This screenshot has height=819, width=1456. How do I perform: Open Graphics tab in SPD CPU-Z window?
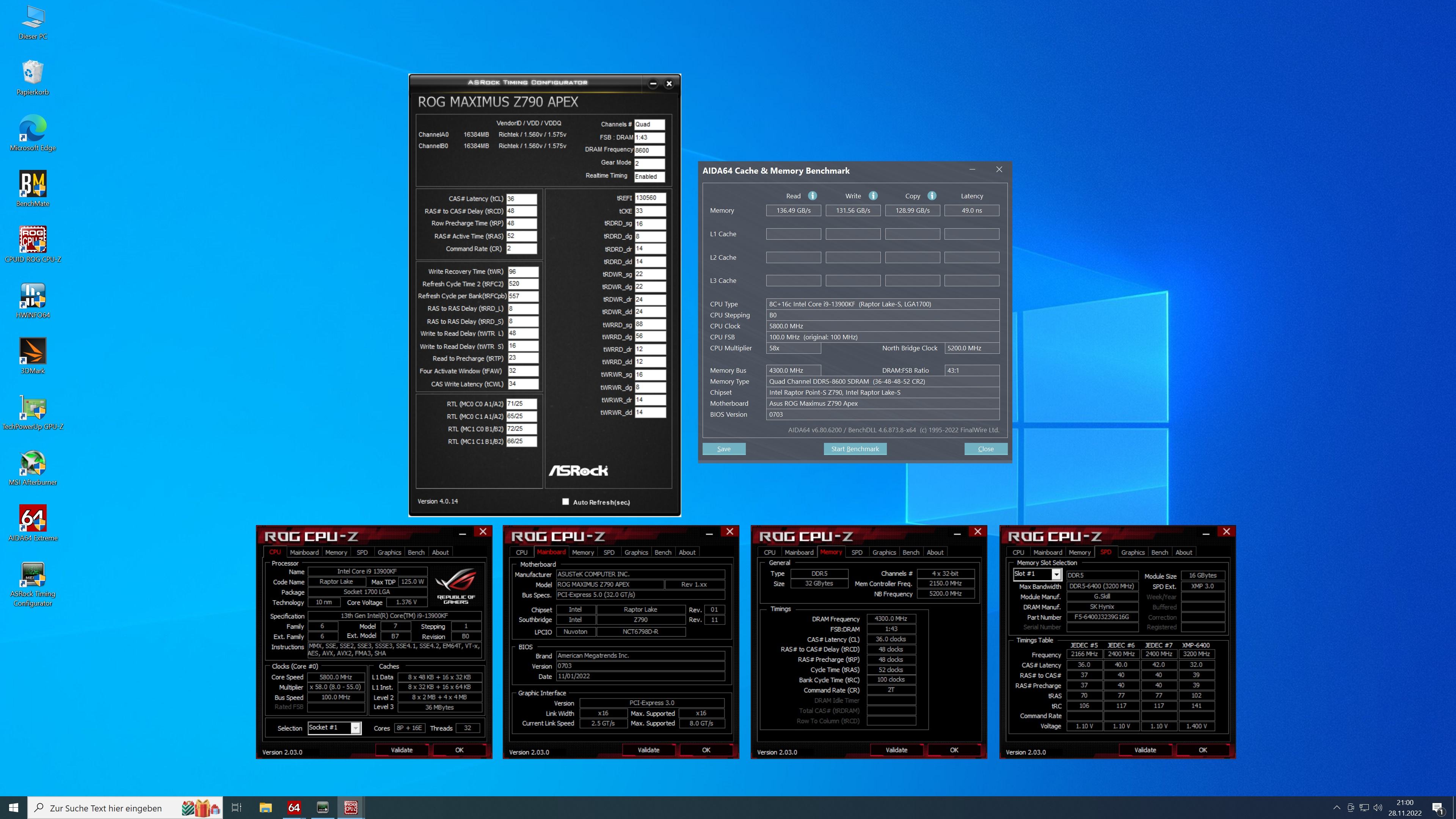point(1133,552)
